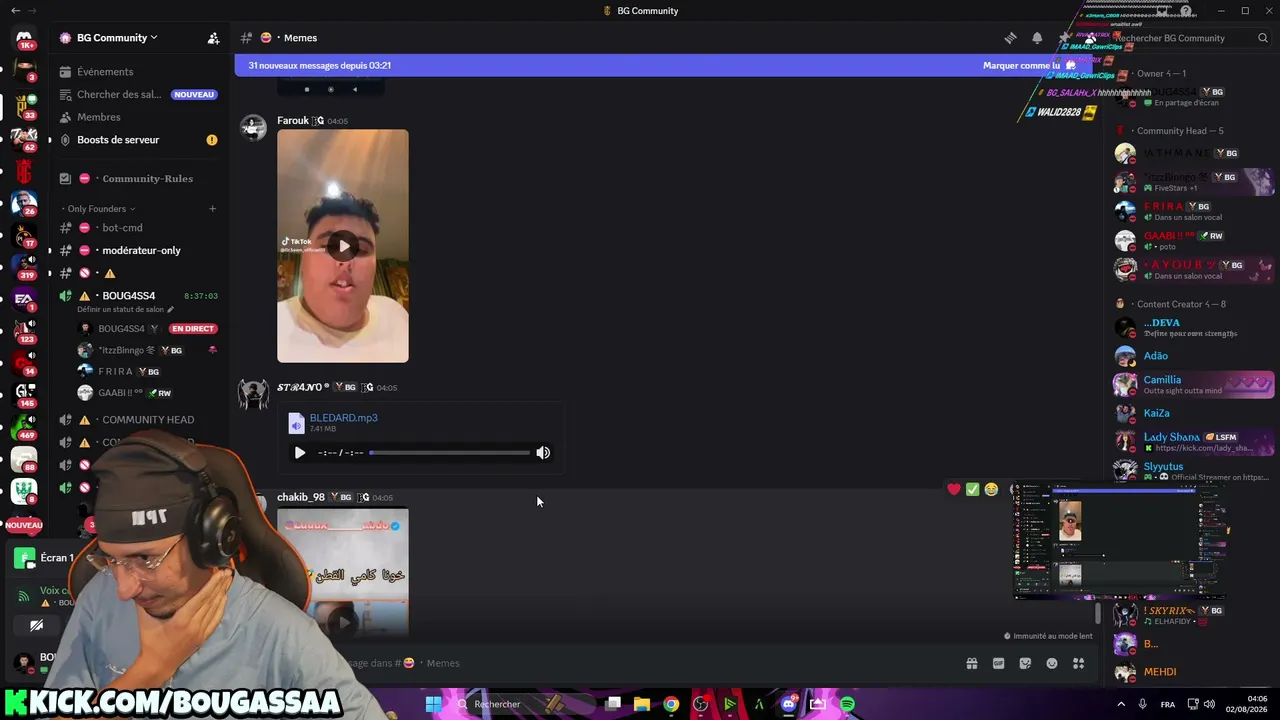This screenshot has width=1280, height=720.
Task: Open the bot-cmd channel
Action: pyautogui.click(x=122, y=228)
